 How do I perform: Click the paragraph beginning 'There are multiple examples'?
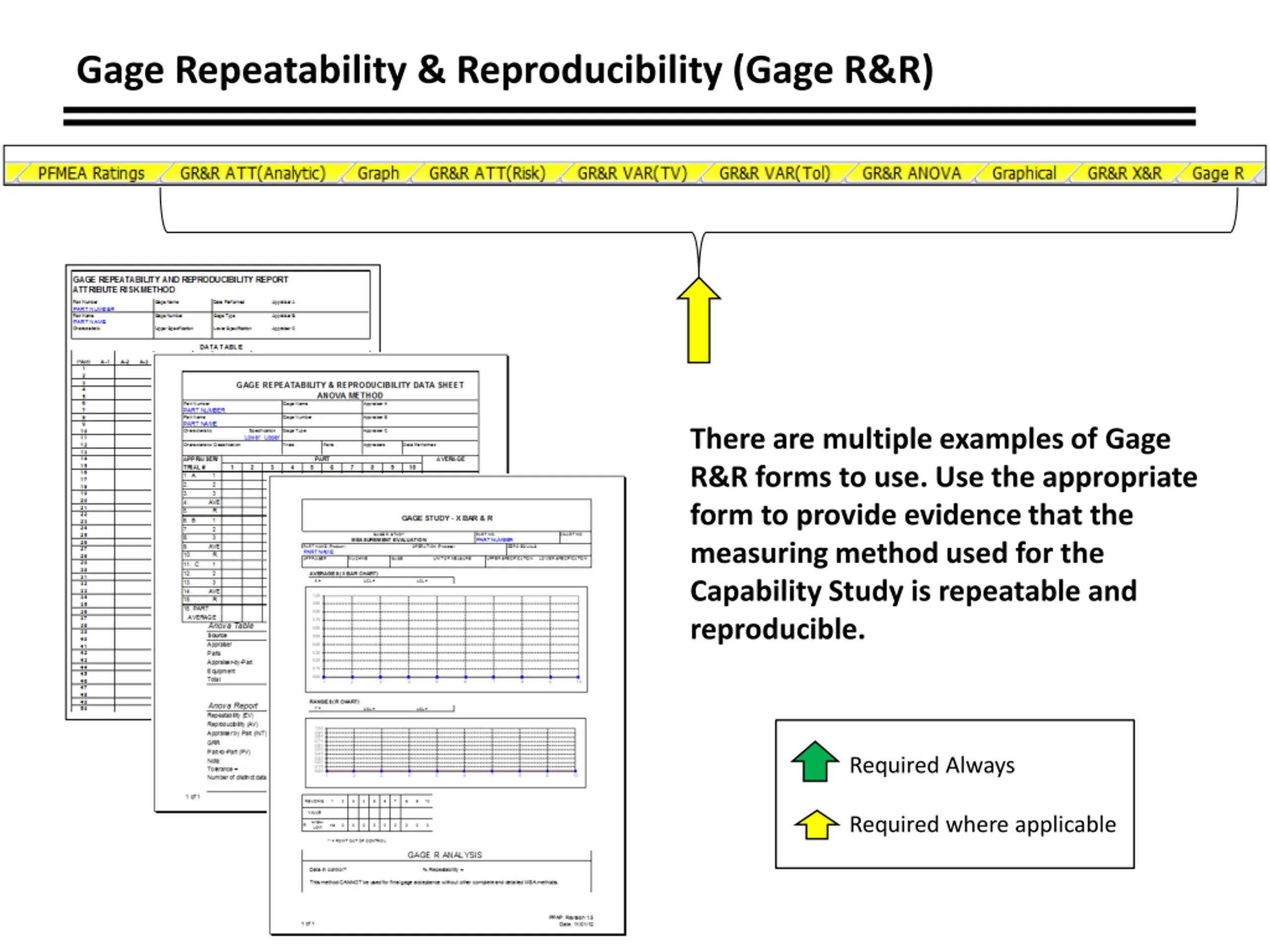pyautogui.click(x=943, y=534)
